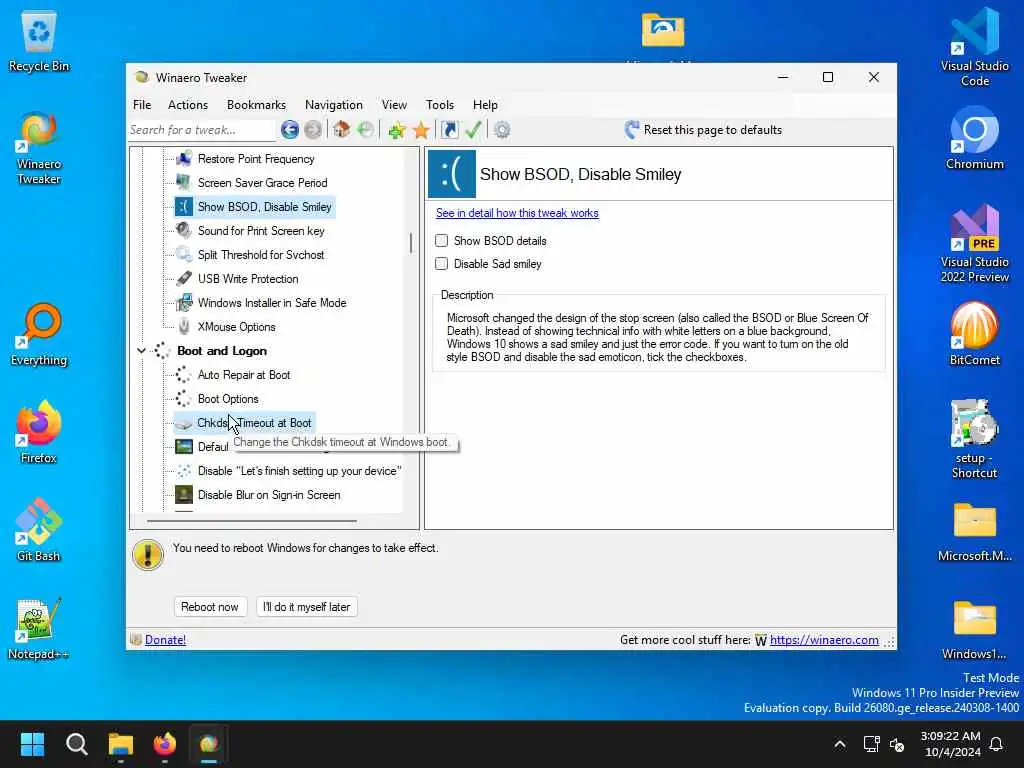Click I'll do it myself later button
Screen dimensions: 1024x768
(x=306, y=607)
